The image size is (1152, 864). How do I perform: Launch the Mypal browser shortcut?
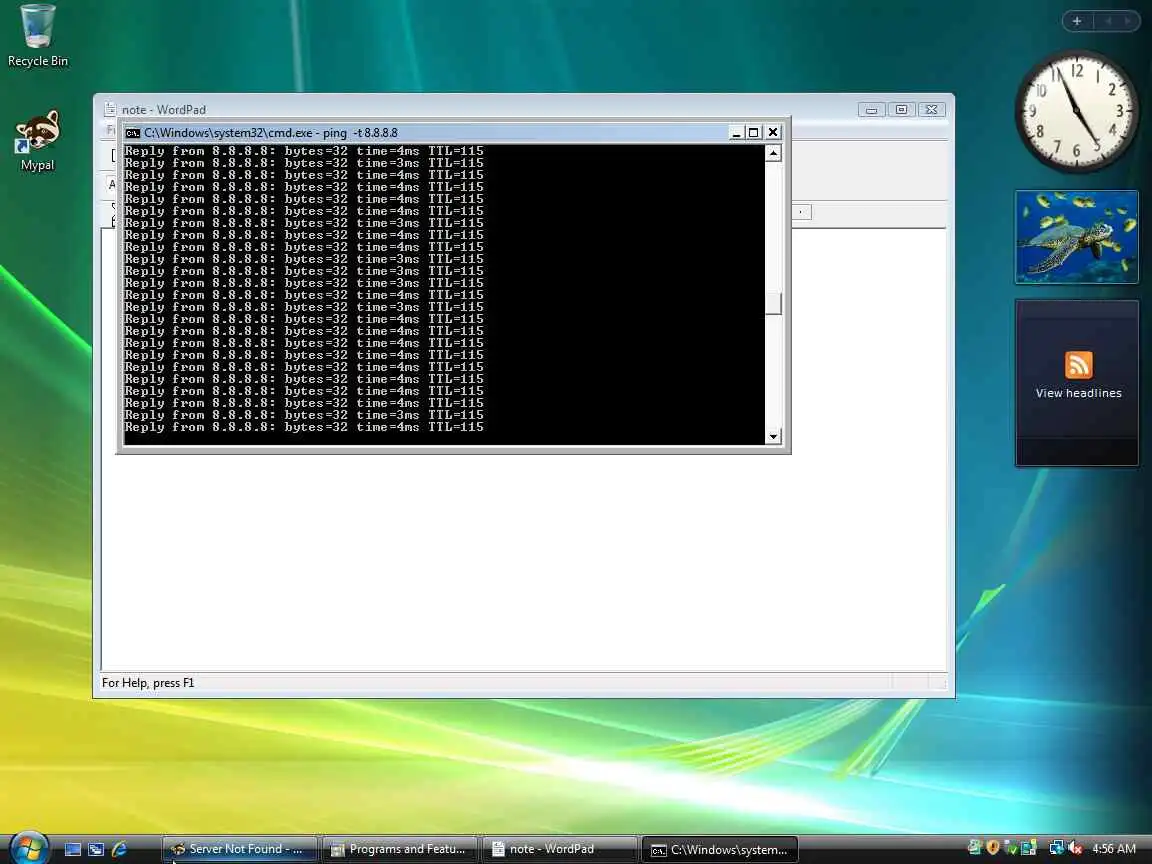point(37,141)
